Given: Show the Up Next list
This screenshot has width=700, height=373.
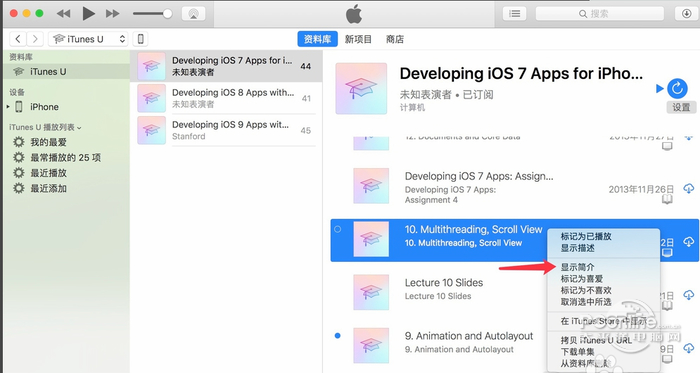Looking at the screenshot, I should point(514,14).
